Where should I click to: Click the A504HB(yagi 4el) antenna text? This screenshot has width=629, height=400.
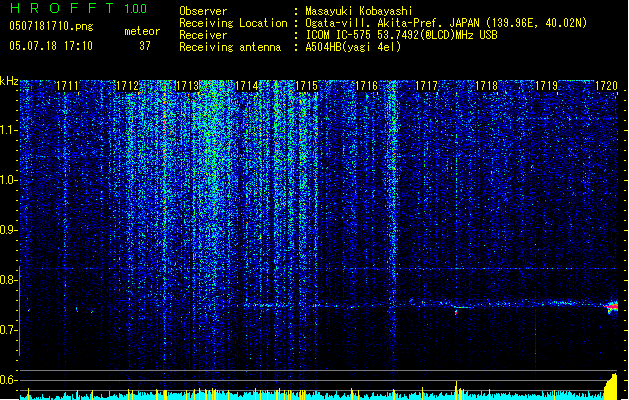click(x=353, y=47)
